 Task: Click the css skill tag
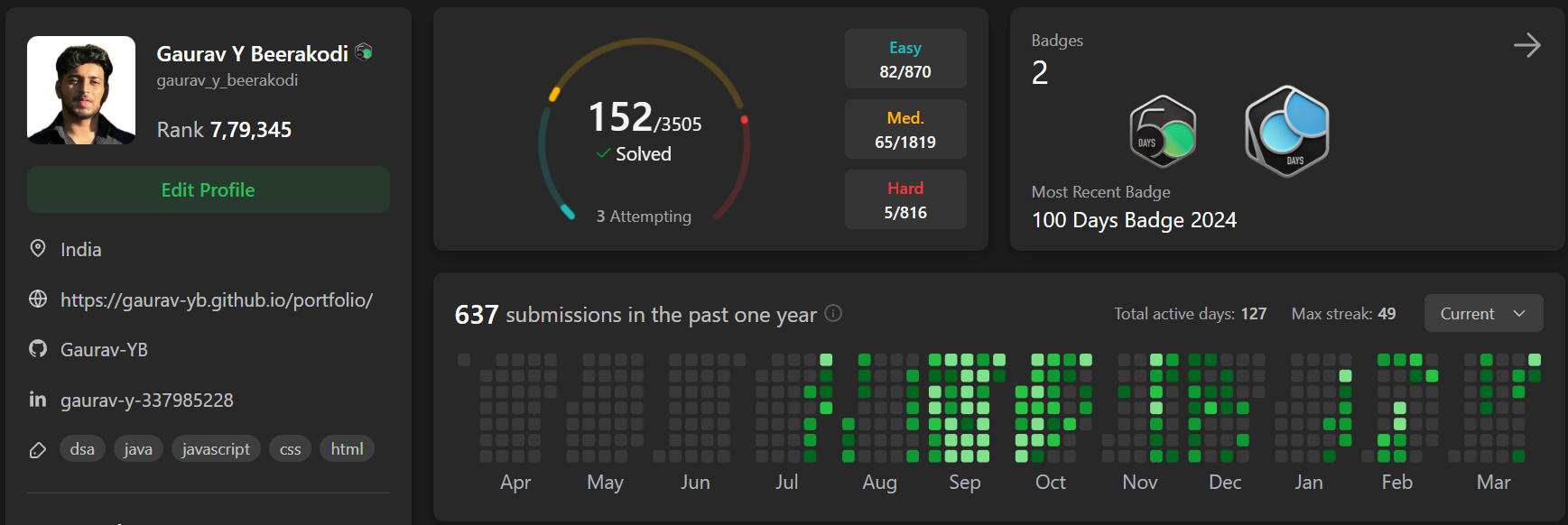point(291,448)
